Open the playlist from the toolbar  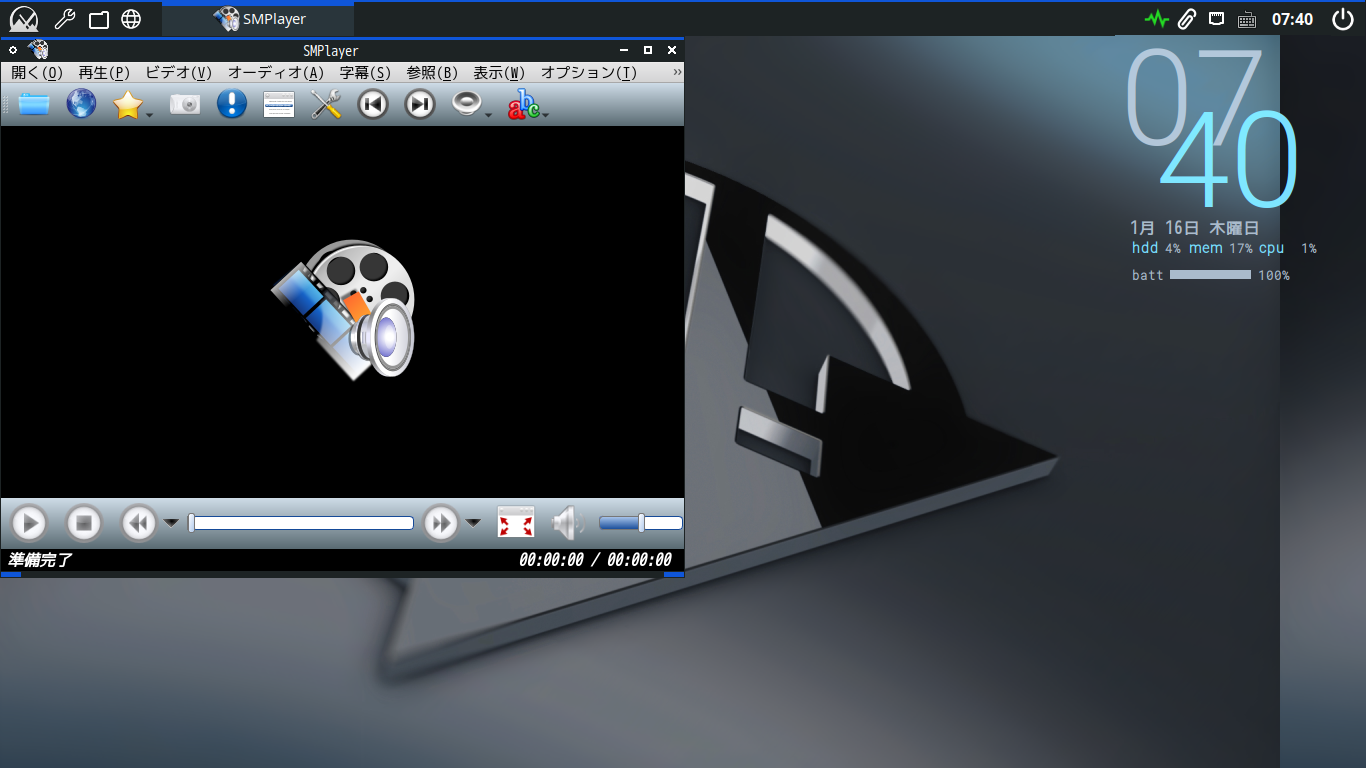(279, 104)
